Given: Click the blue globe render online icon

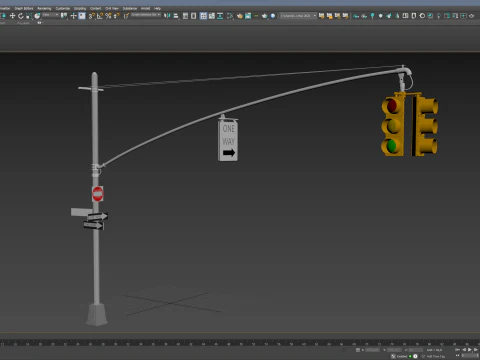Looking at the screenshot, I should point(273,16).
